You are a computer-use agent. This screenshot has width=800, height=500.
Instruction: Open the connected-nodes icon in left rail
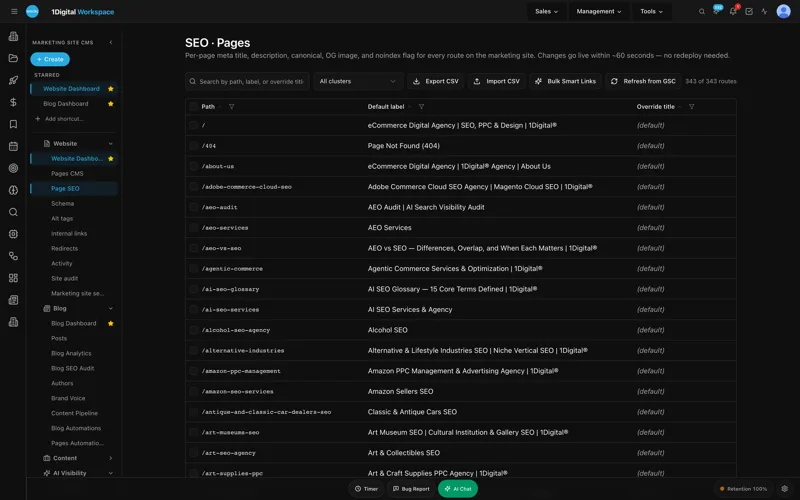(13, 256)
